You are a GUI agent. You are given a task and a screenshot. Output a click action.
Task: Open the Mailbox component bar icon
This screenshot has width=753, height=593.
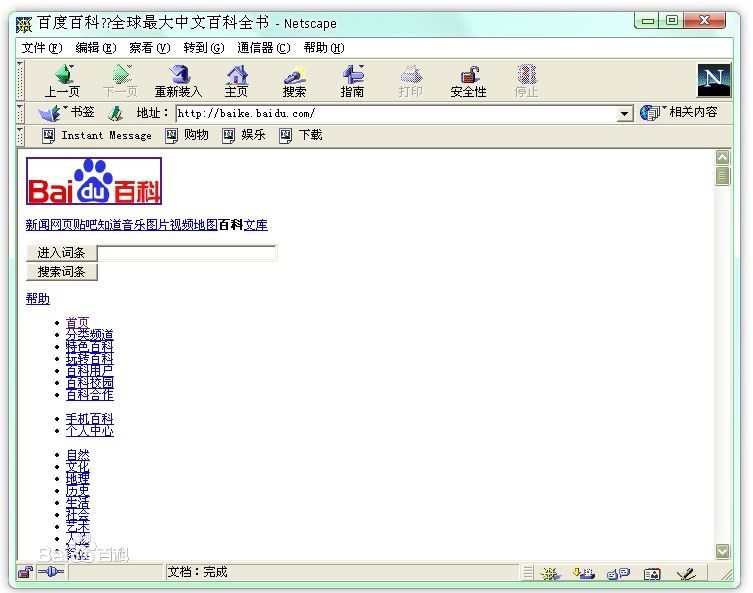coord(584,573)
